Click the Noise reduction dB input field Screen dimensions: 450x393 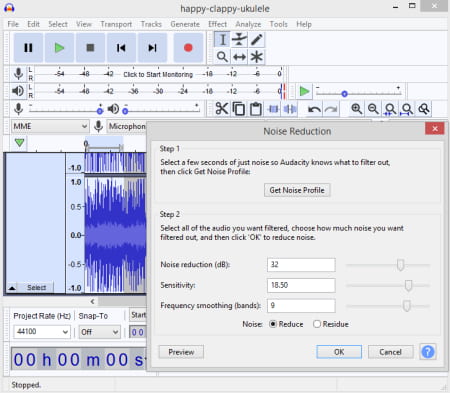301,265
